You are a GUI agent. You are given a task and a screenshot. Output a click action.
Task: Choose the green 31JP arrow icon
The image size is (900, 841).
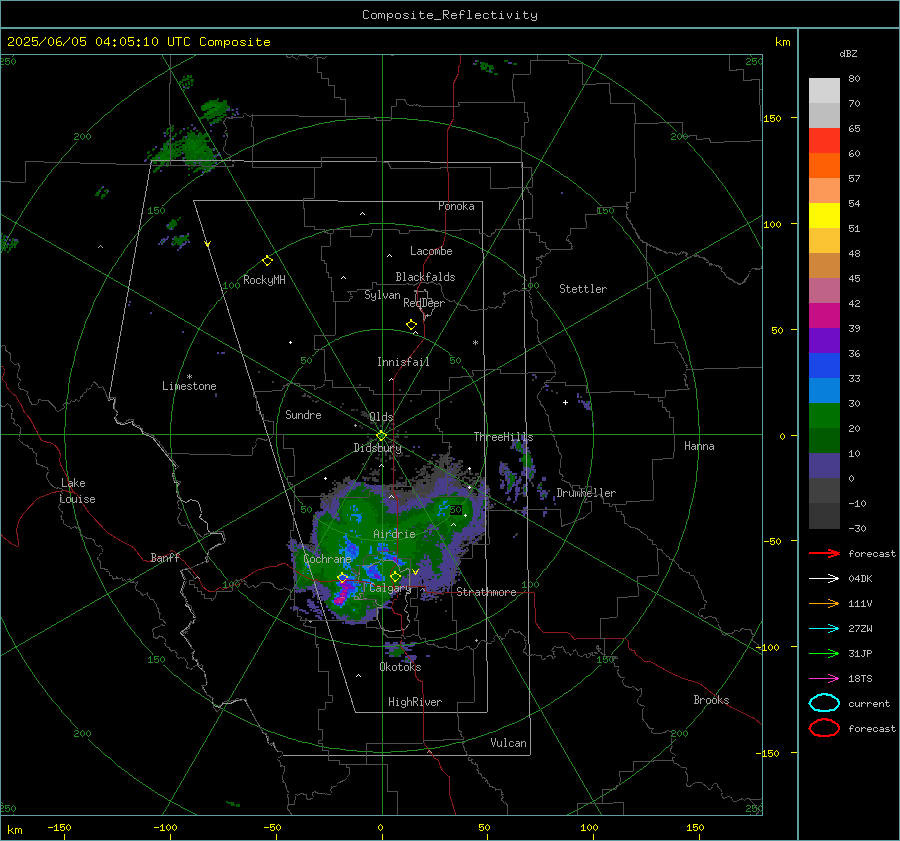pyautogui.click(x=824, y=653)
